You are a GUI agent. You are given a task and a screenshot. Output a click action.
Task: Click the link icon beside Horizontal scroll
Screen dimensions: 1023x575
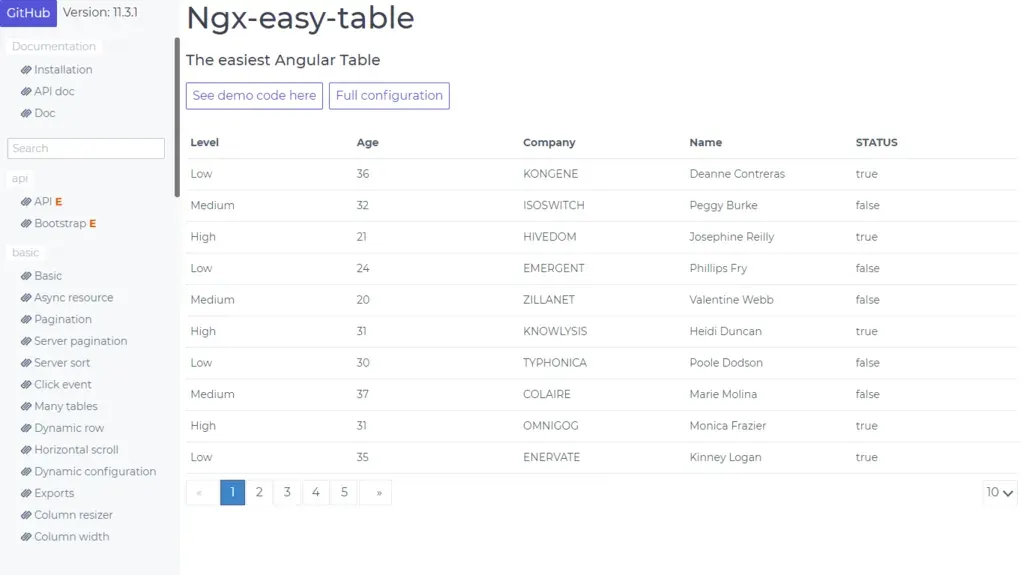[x=26, y=450]
